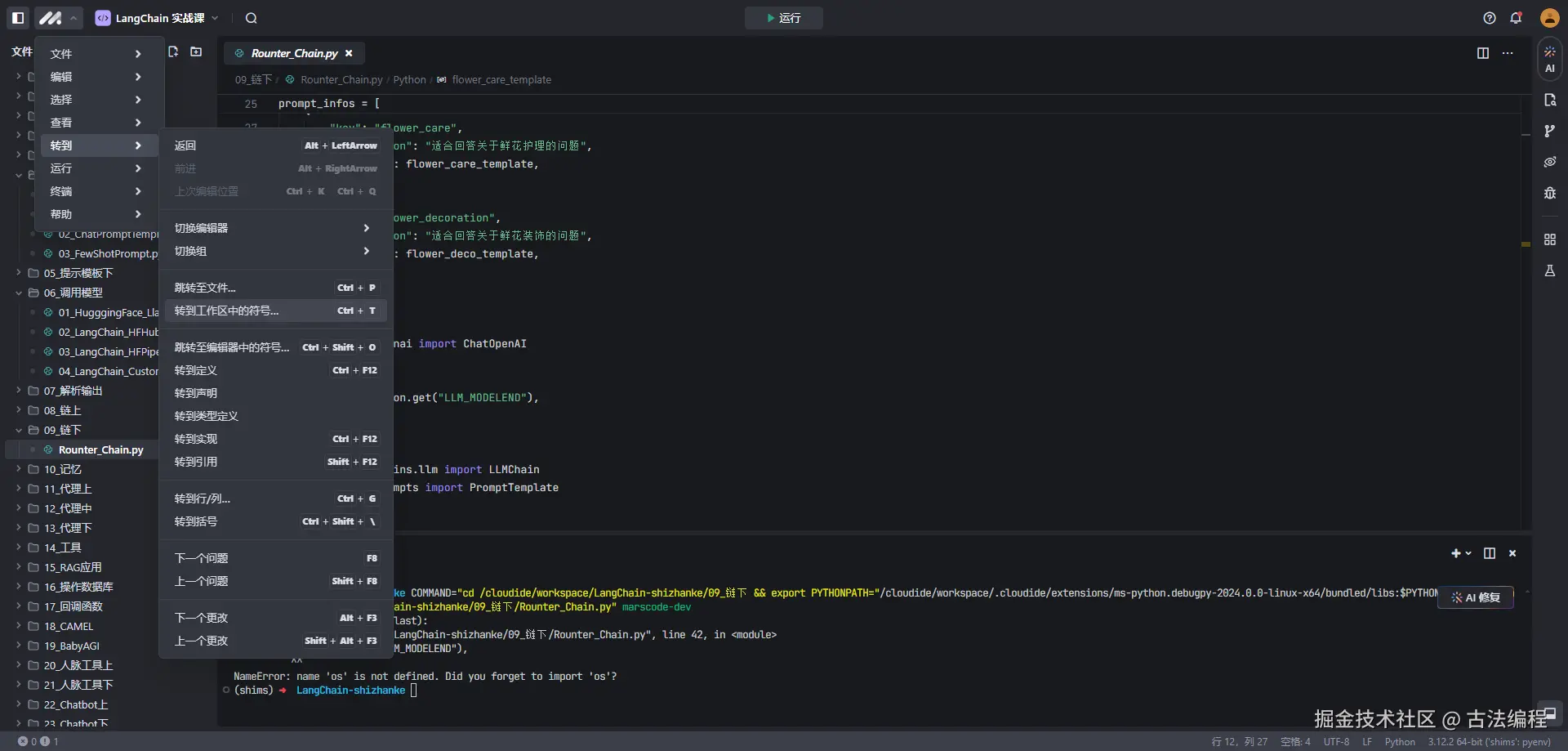
Task: Open the AI assistant panel
Action: point(1549,59)
